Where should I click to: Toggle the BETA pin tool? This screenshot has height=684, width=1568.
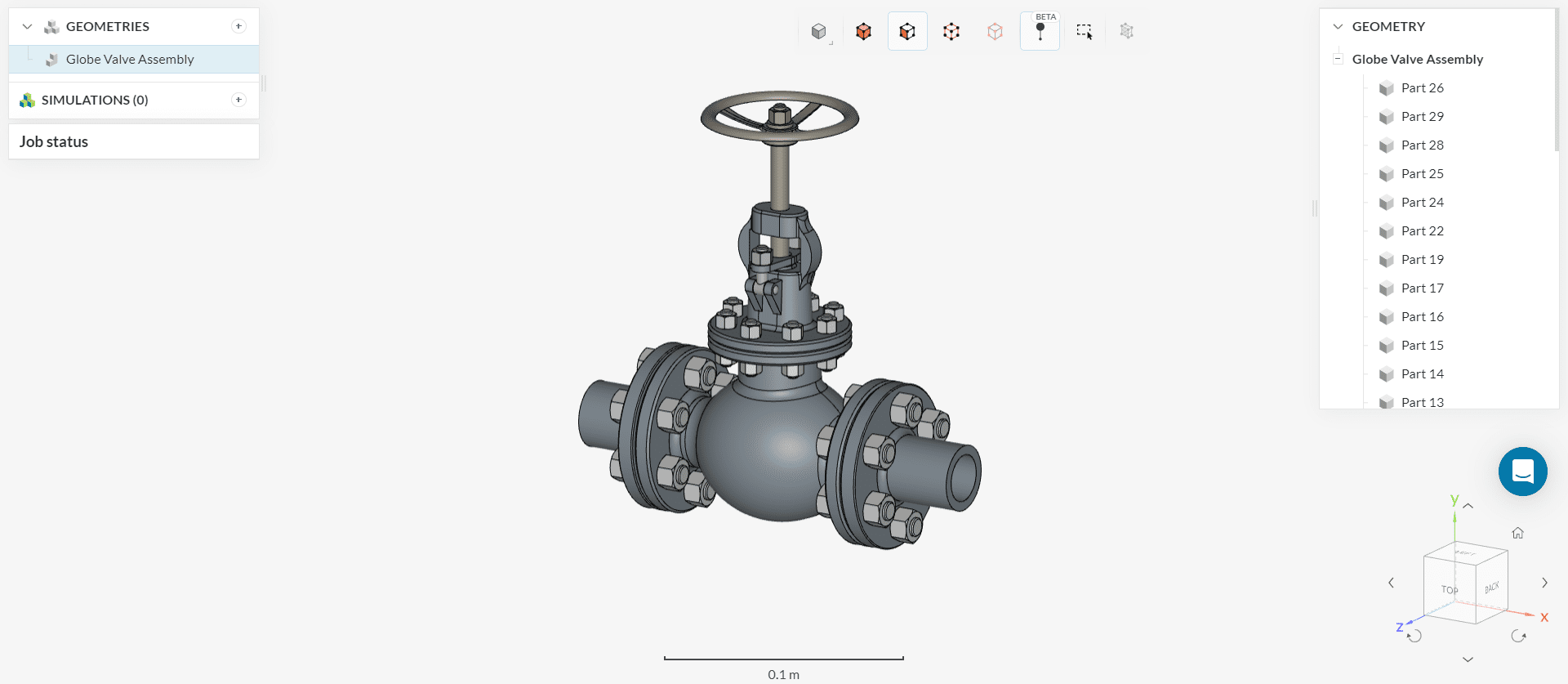click(x=1040, y=32)
